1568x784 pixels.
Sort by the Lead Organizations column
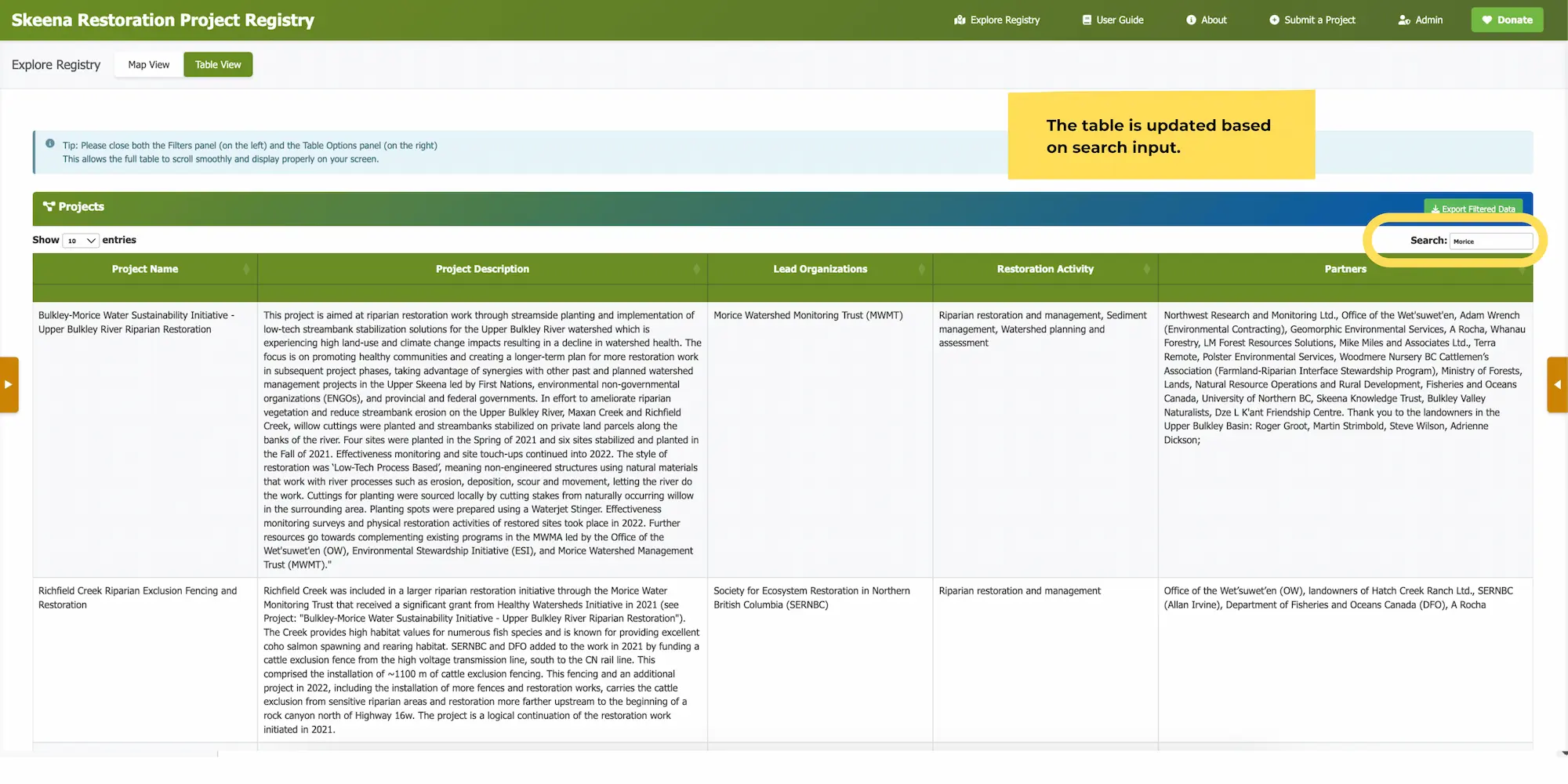click(819, 269)
